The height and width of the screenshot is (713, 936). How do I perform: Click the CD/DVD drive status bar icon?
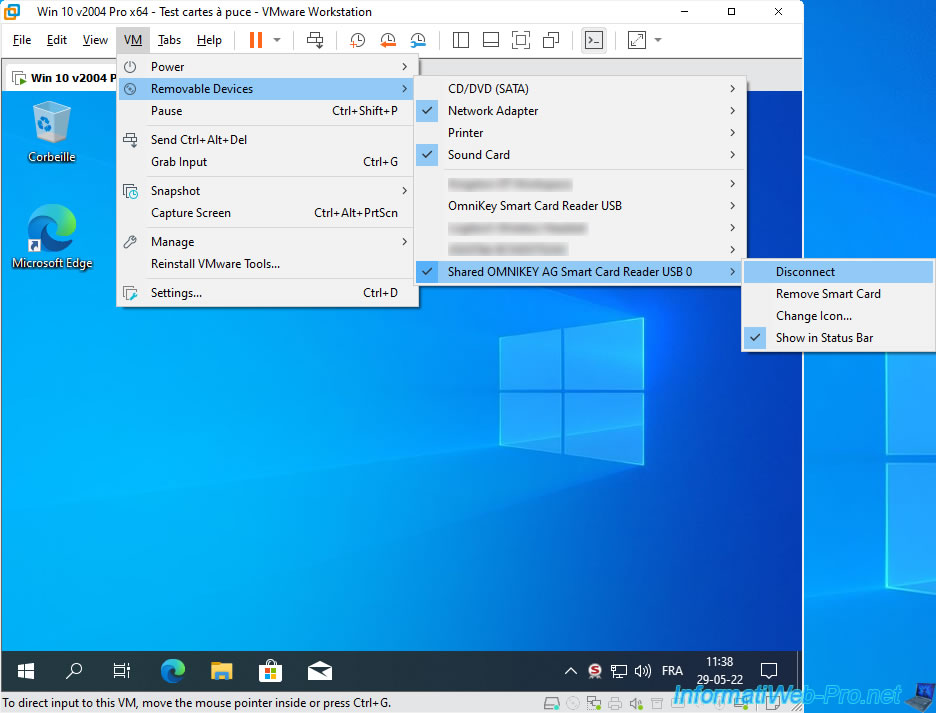click(x=572, y=703)
